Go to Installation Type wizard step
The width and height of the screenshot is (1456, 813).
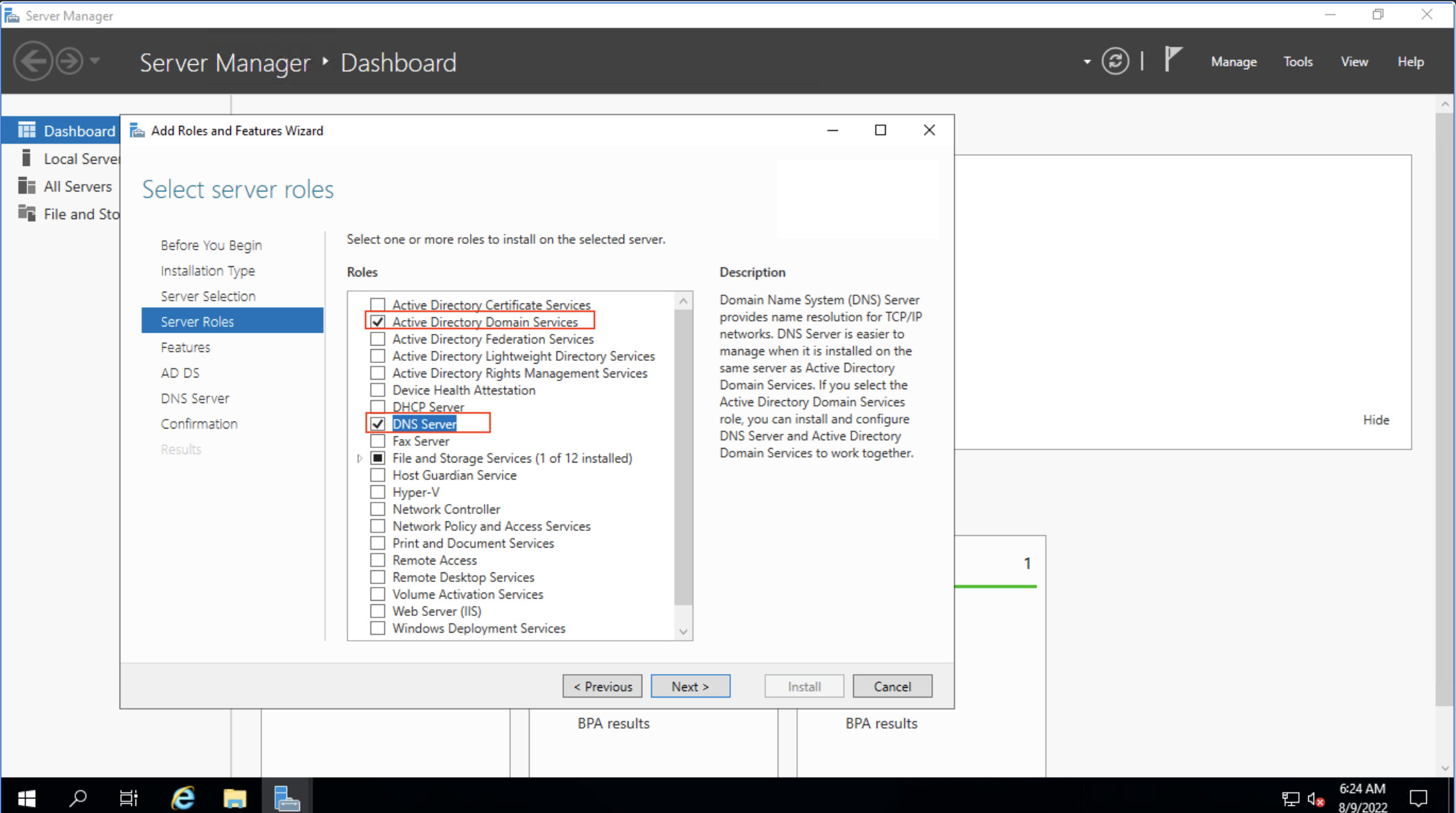(207, 270)
